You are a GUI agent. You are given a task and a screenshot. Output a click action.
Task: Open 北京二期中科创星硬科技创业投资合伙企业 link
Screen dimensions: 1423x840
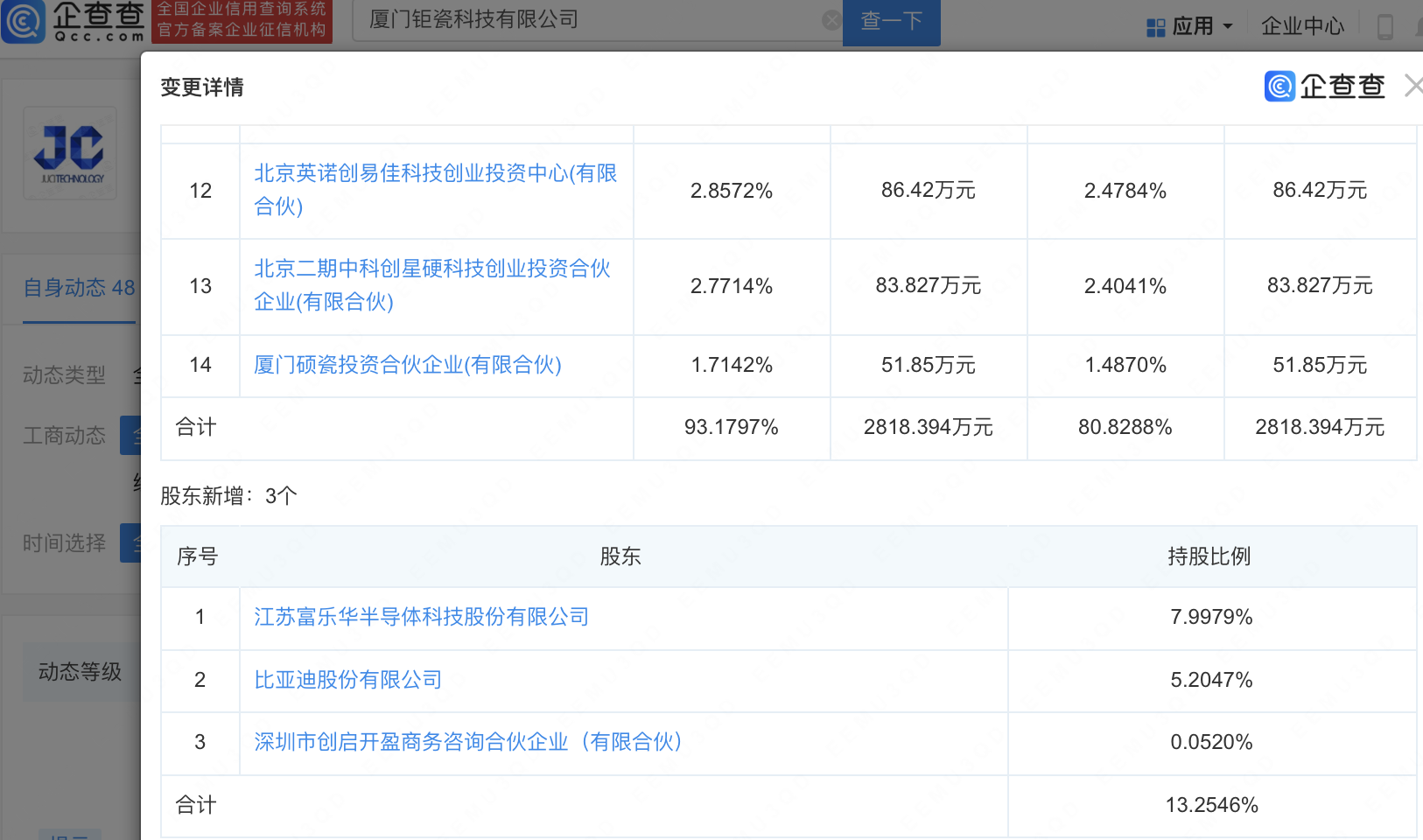432,285
